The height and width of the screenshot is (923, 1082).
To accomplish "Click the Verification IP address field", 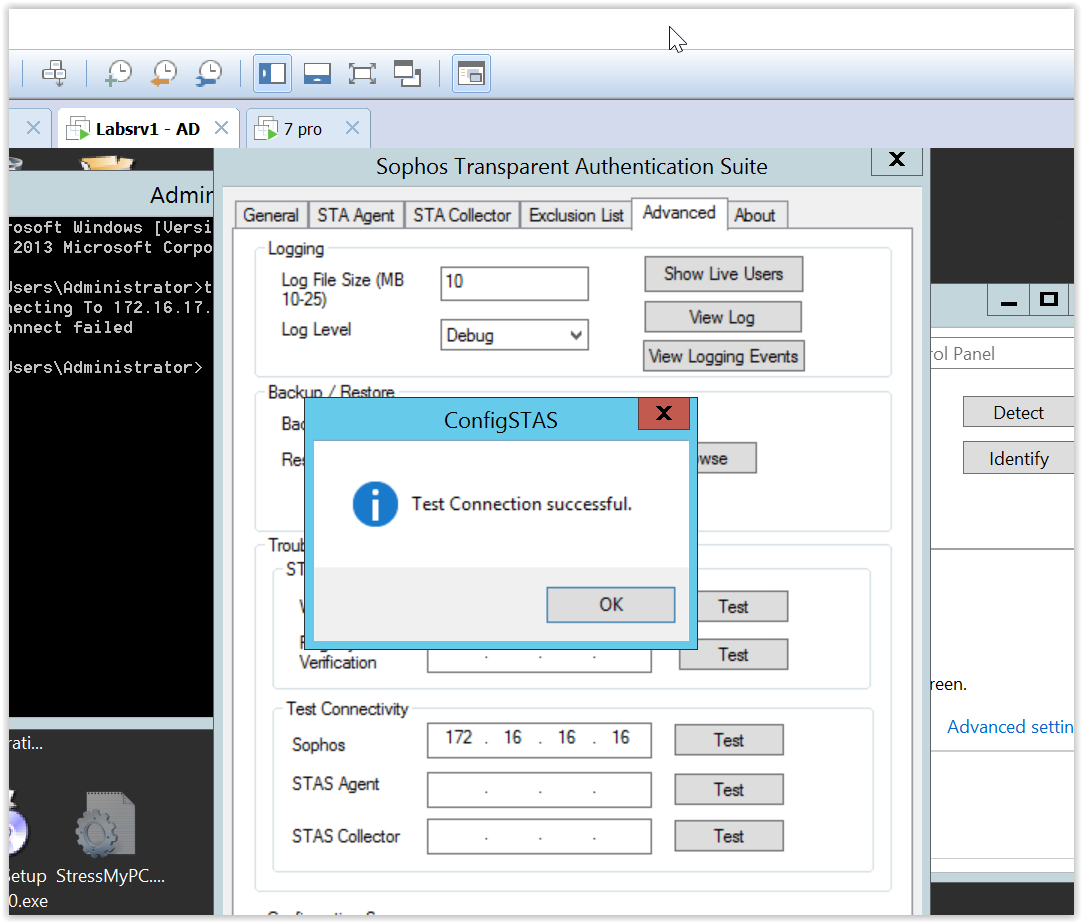I will pyautogui.click(x=539, y=660).
